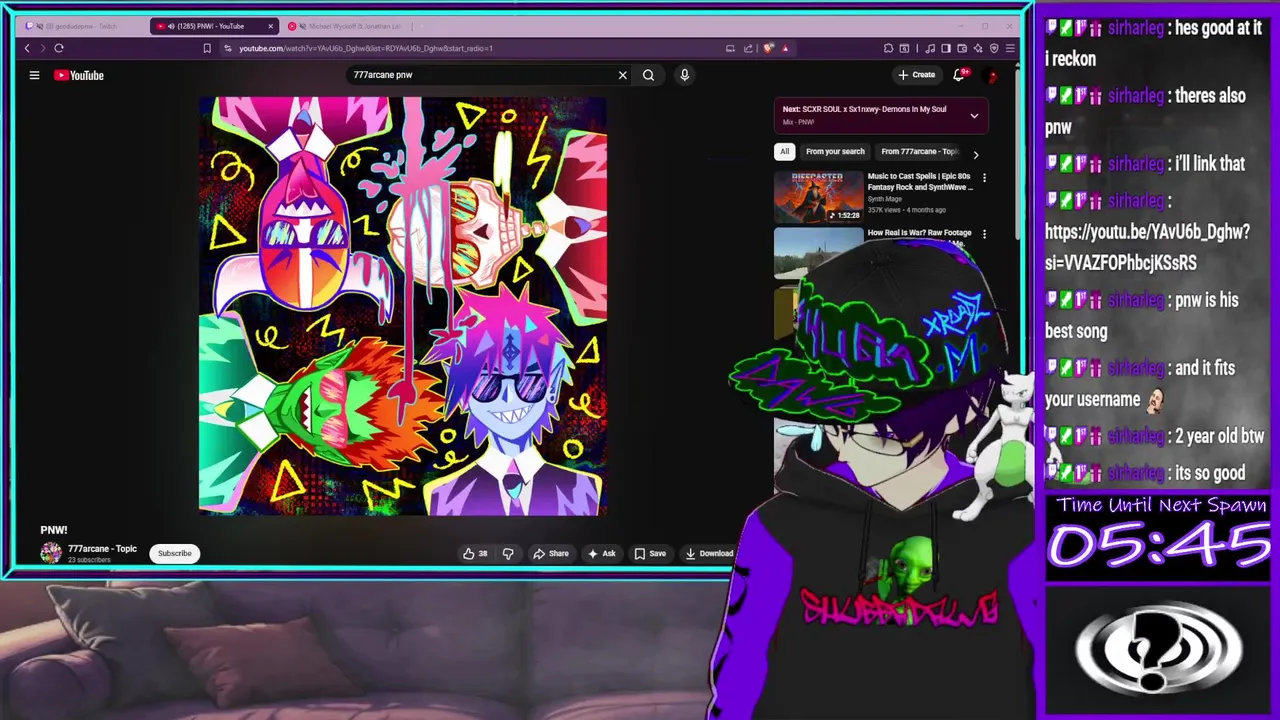Viewport: 1280px width, 720px height.
Task: Clear the search box with the X
Action: click(x=622, y=75)
